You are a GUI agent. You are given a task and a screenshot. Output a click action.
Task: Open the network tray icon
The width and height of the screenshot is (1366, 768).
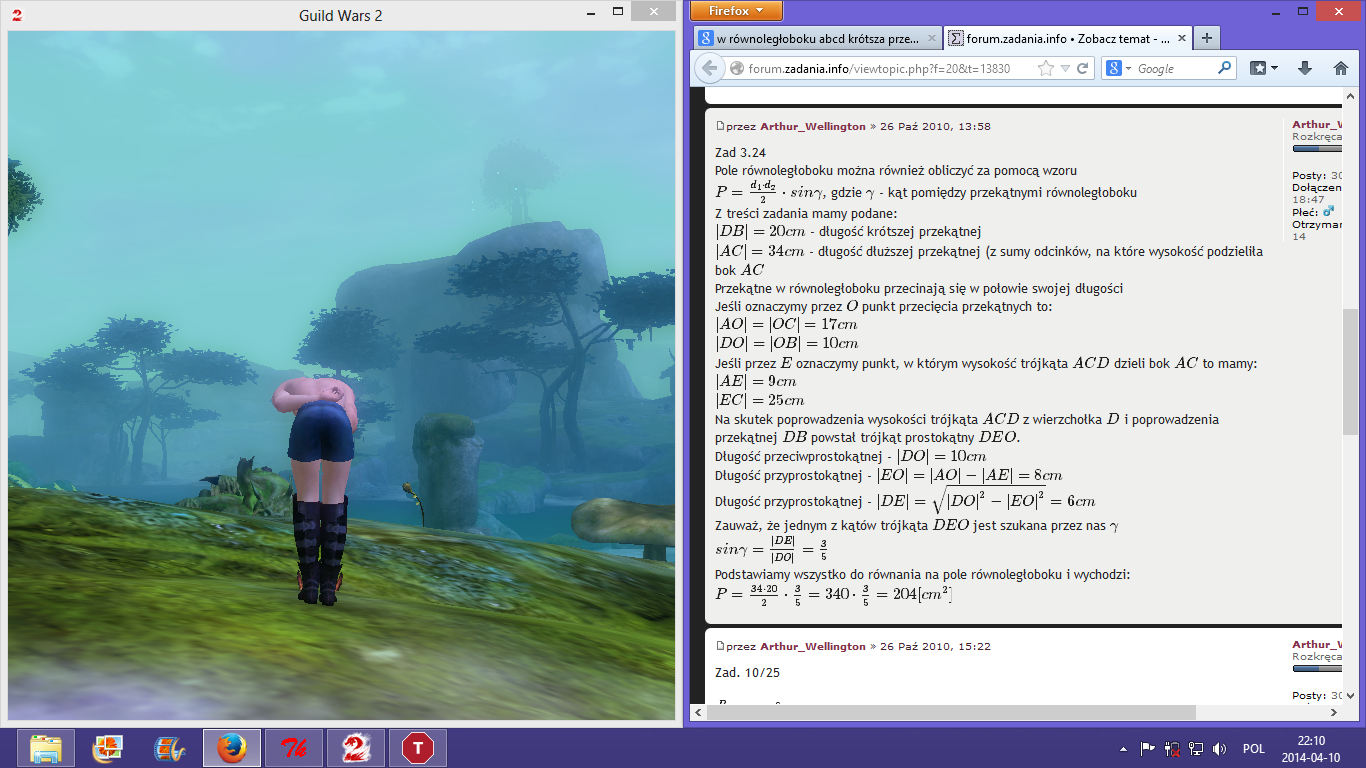1196,748
